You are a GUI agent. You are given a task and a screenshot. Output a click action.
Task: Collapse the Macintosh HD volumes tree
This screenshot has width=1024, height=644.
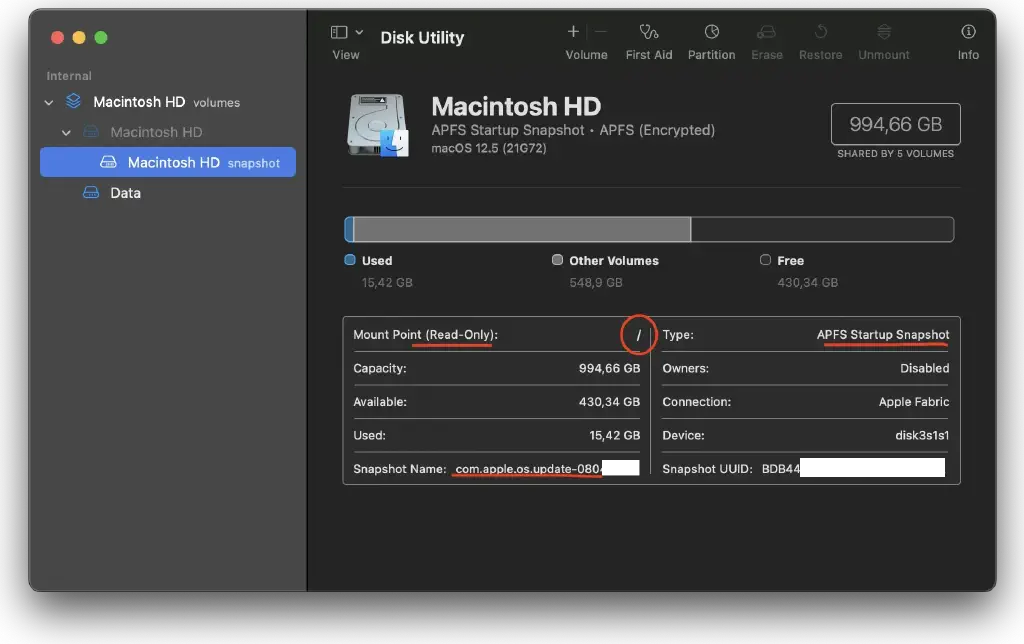click(x=48, y=101)
